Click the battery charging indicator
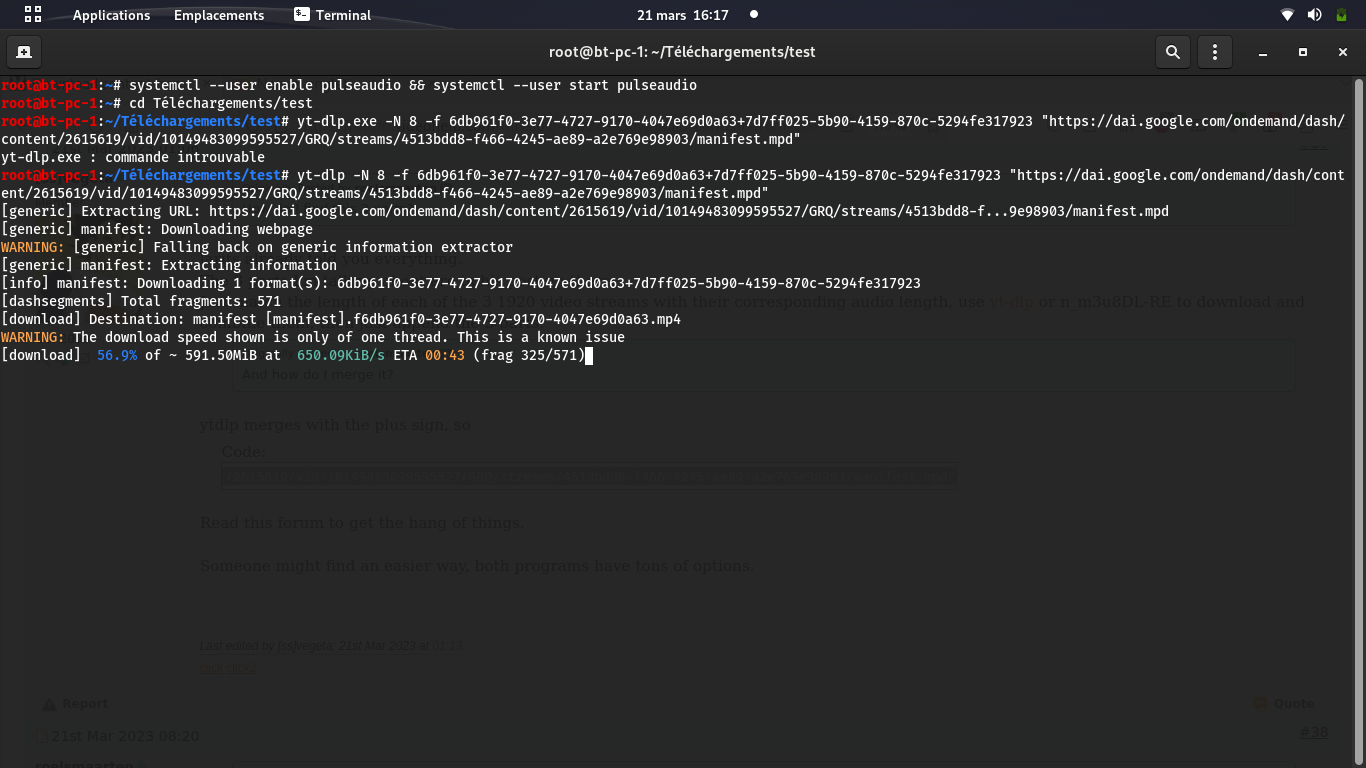Screen dimensions: 1366x768 [1341, 15]
